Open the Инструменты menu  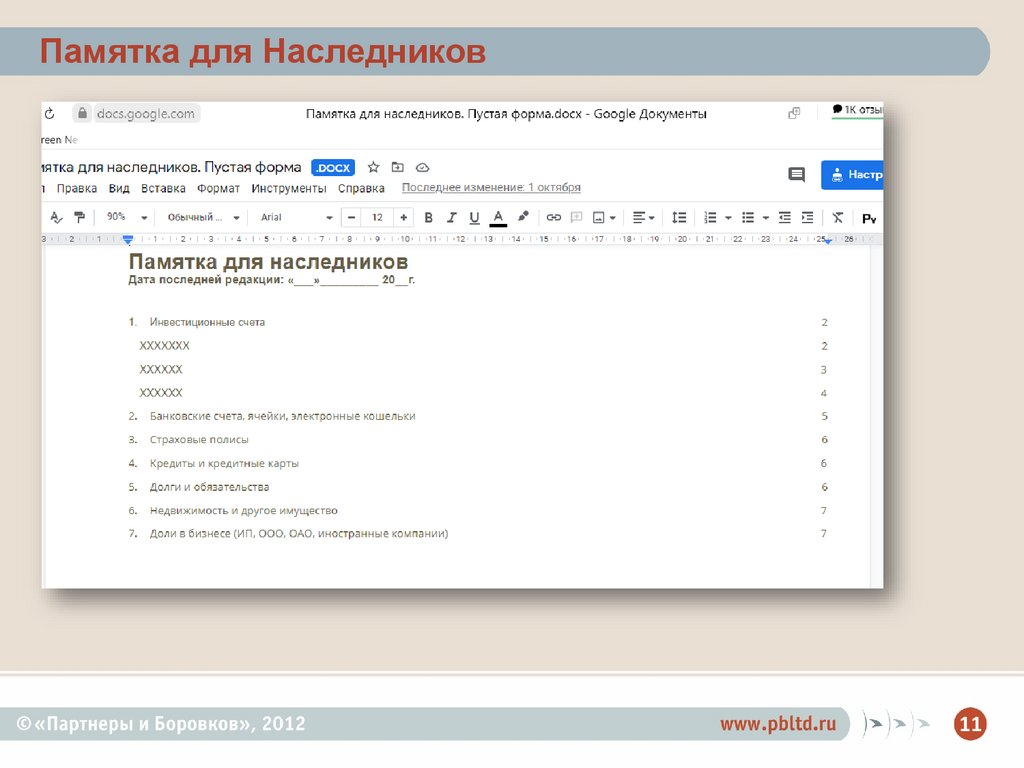coord(289,189)
